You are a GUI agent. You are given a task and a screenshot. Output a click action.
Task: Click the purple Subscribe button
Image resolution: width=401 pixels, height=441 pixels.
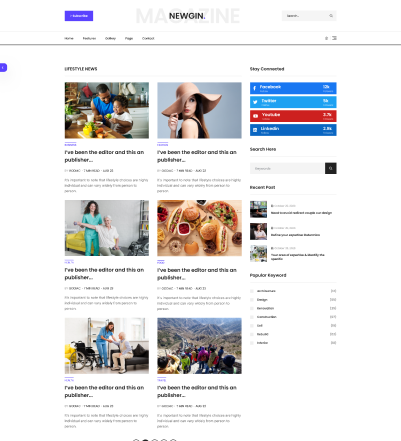coord(79,16)
